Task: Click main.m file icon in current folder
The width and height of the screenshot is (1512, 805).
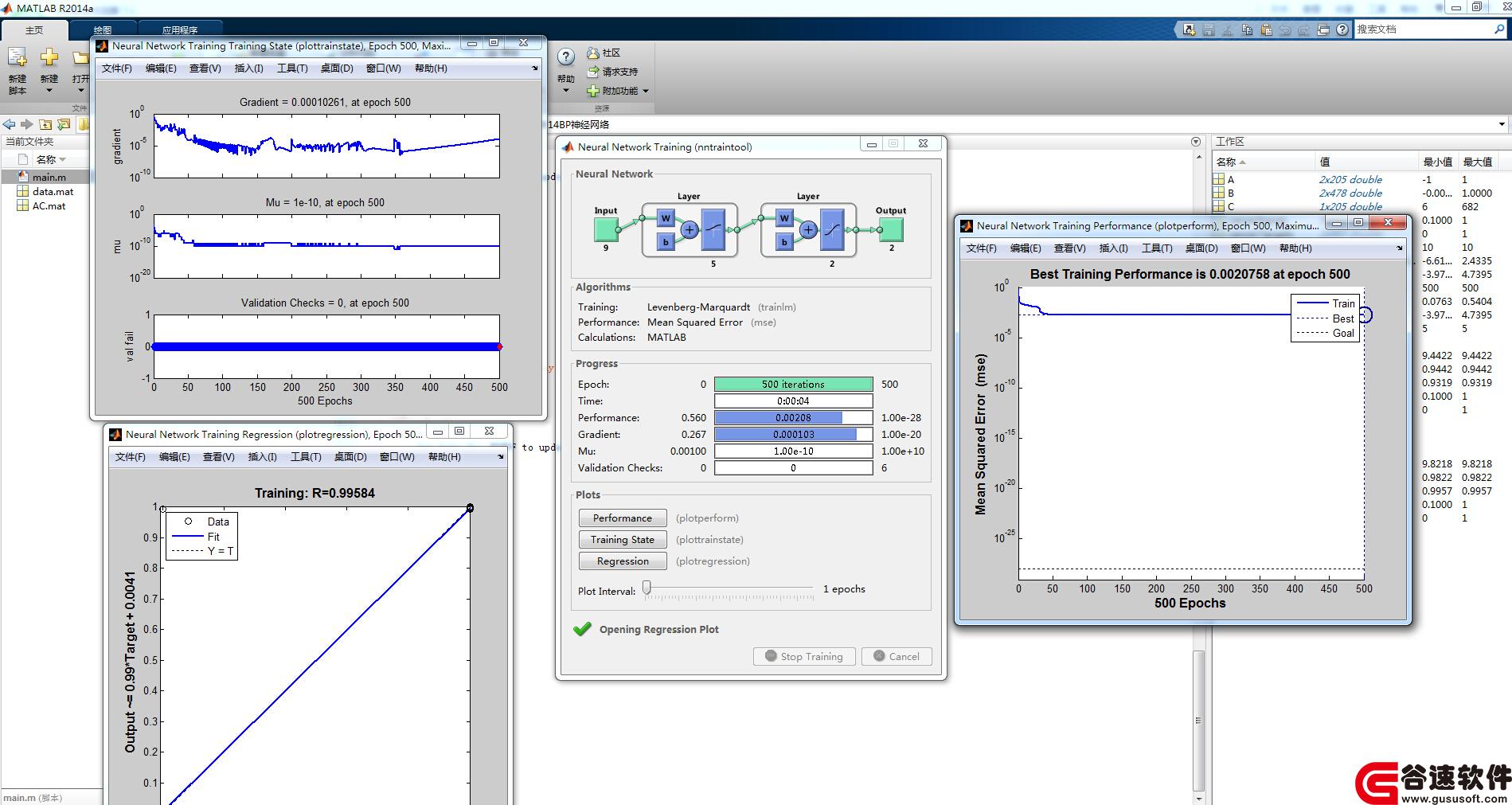Action: (22, 177)
